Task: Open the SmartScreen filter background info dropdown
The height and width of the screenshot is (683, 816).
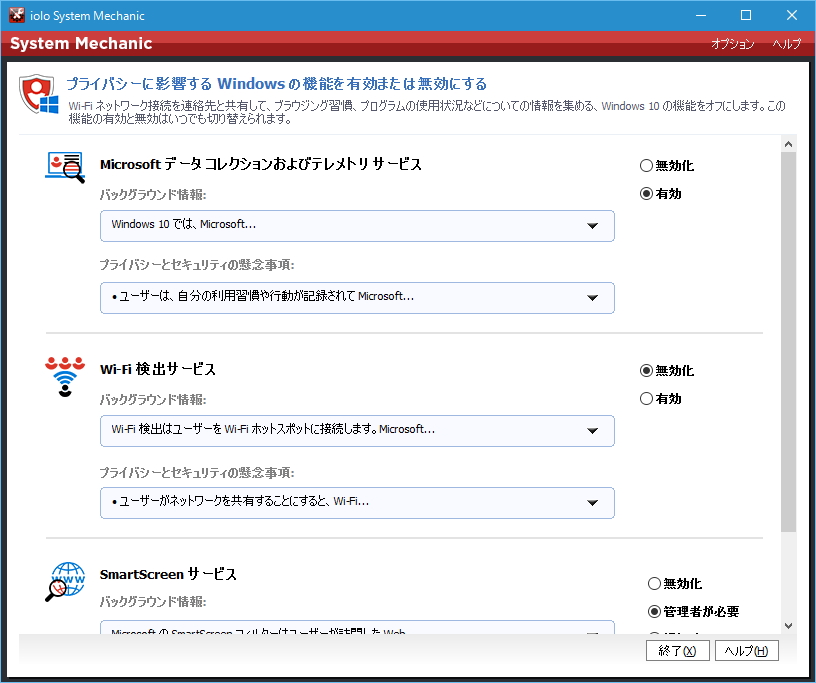Action: click(357, 627)
